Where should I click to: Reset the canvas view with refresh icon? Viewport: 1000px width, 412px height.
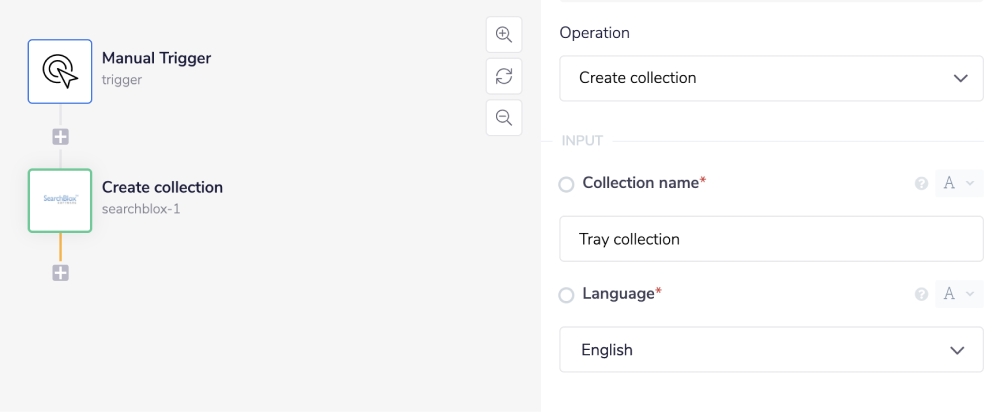504,76
